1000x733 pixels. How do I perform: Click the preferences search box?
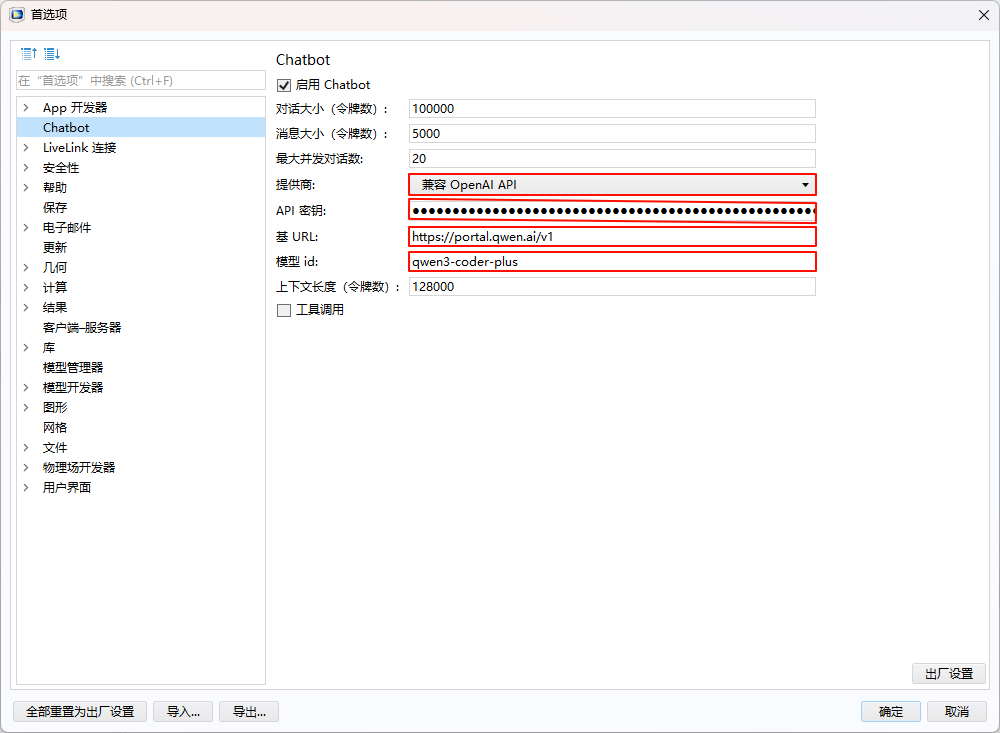coord(141,80)
